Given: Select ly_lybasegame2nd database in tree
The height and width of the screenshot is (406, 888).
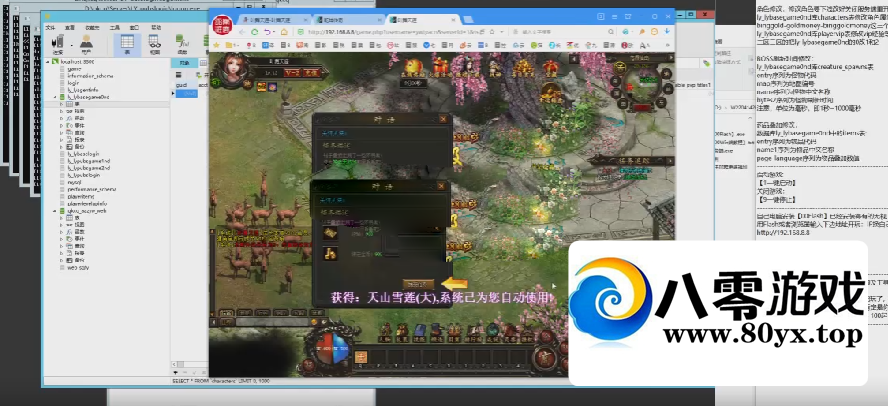Looking at the screenshot, I should (x=88, y=168).
